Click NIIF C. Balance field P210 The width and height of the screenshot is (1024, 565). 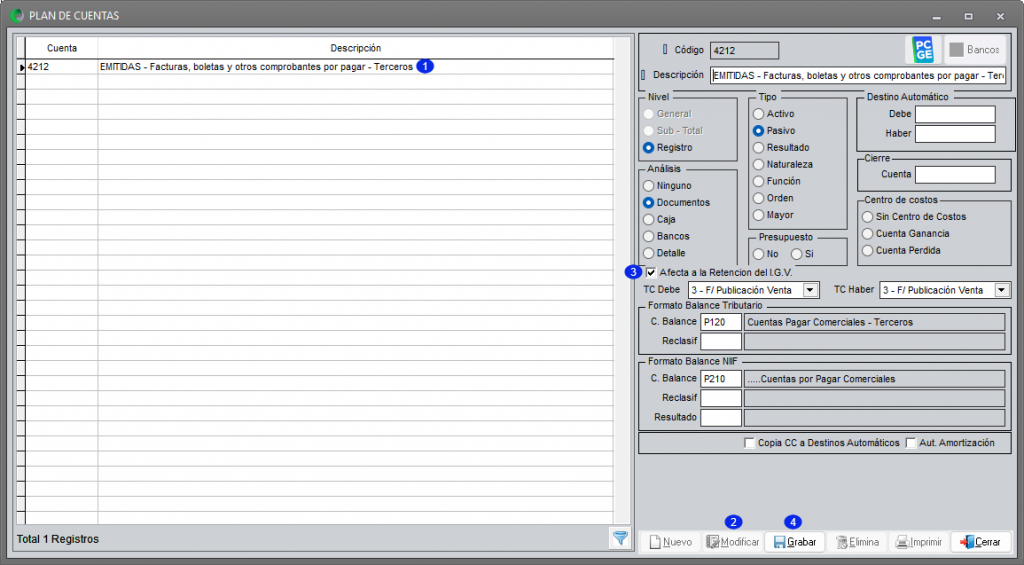point(721,379)
